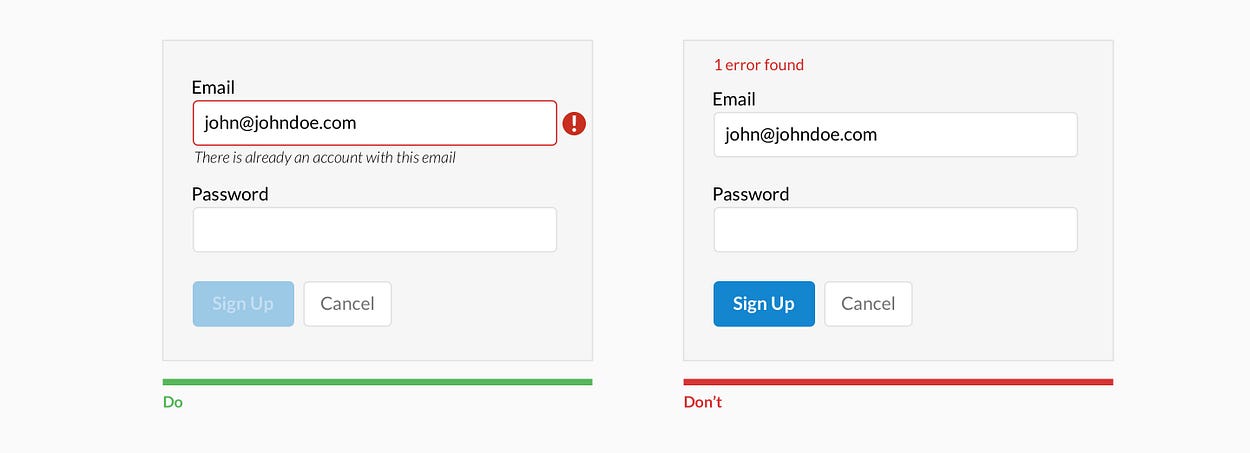Click the Password label in the Don't example
The height and width of the screenshot is (453, 1250).
click(750, 194)
